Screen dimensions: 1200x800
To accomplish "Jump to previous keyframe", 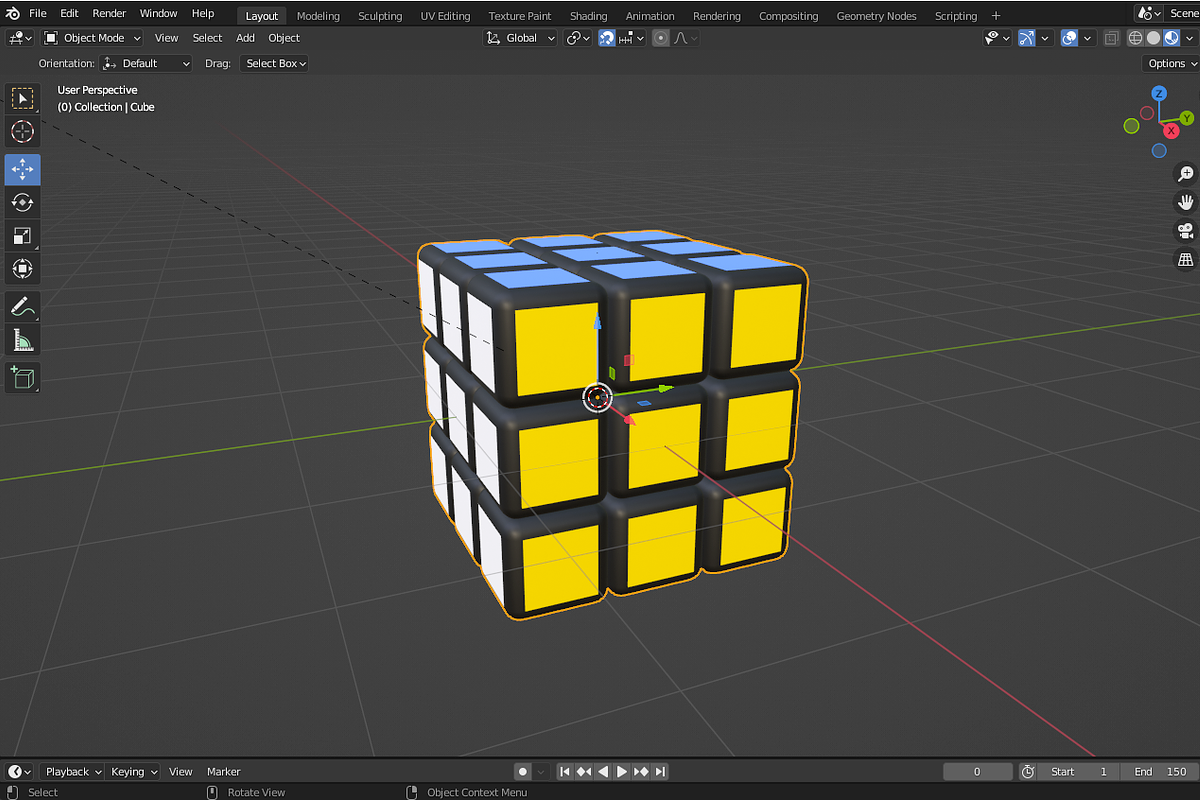I will click(584, 772).
